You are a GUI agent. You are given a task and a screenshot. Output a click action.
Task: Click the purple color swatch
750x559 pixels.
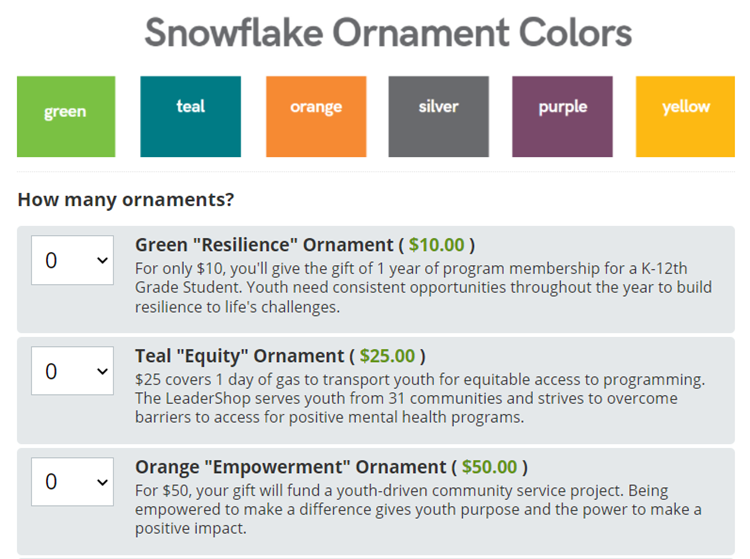[x=562, y=117]
